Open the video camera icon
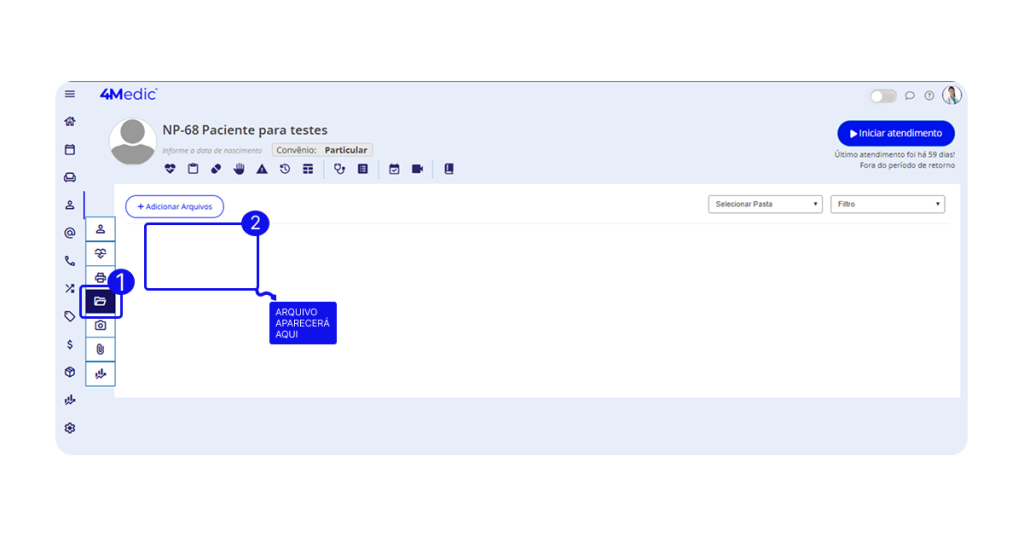 pos(417,169)
